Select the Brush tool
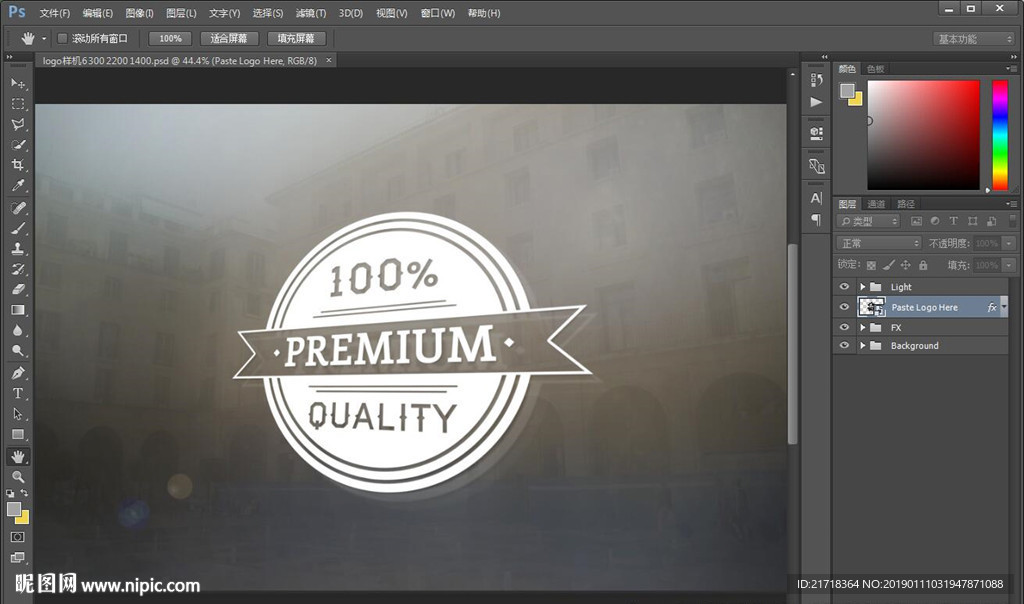The height and width of the screenshot is (604, 1024). point(18,228)
